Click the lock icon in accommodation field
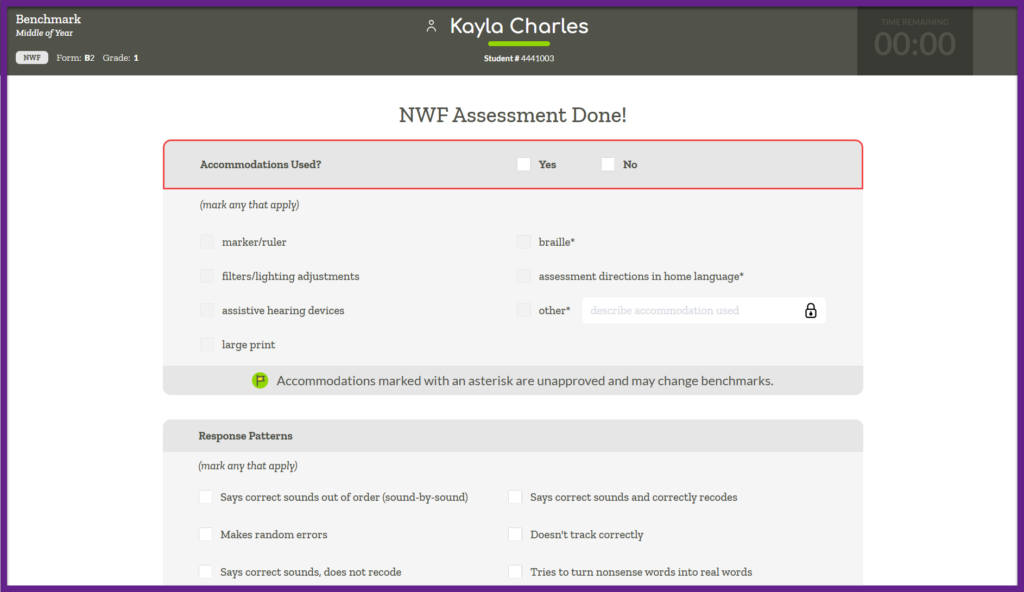 click(810, 311)
